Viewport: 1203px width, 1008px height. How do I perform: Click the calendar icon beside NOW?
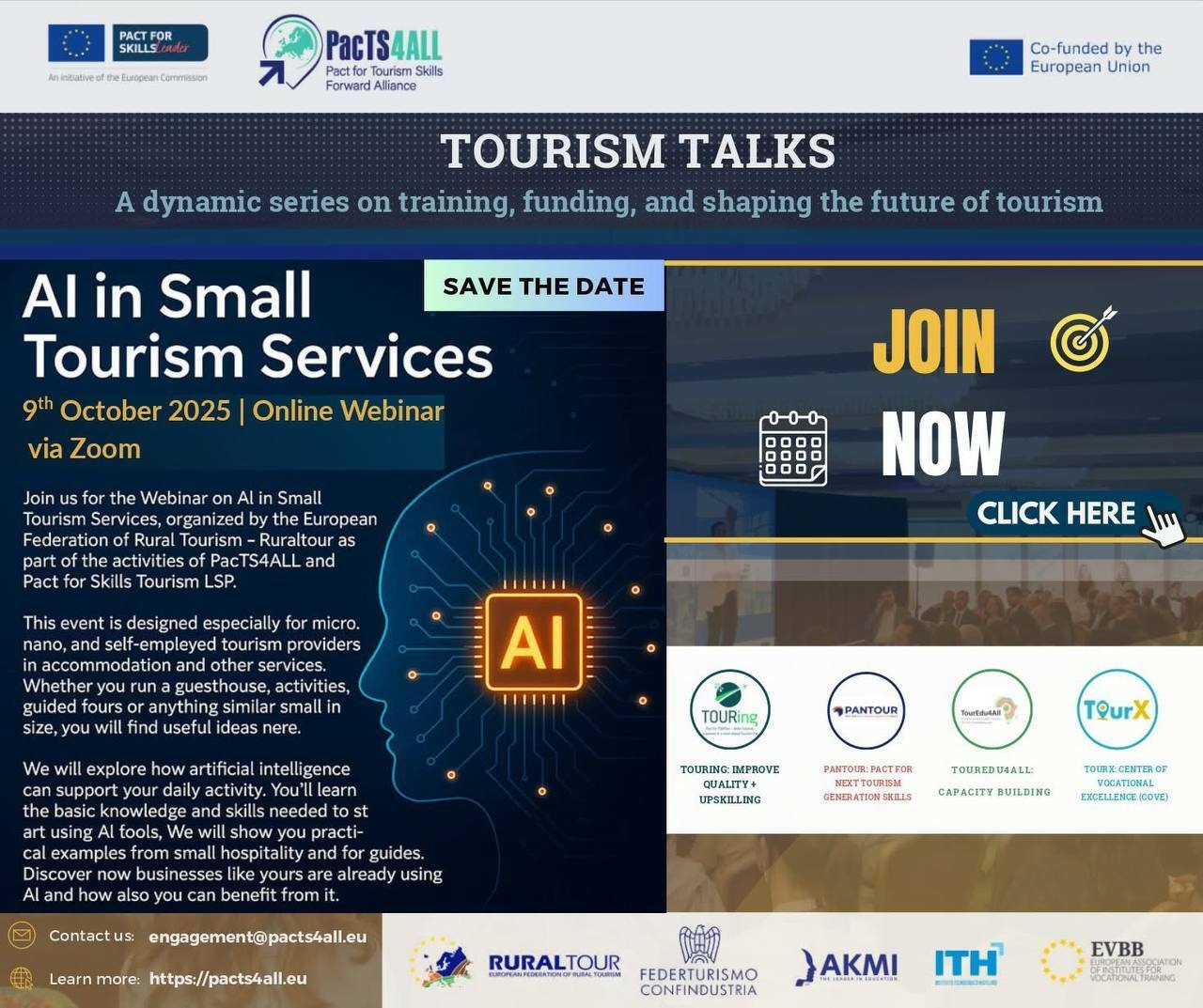[792, 448]
